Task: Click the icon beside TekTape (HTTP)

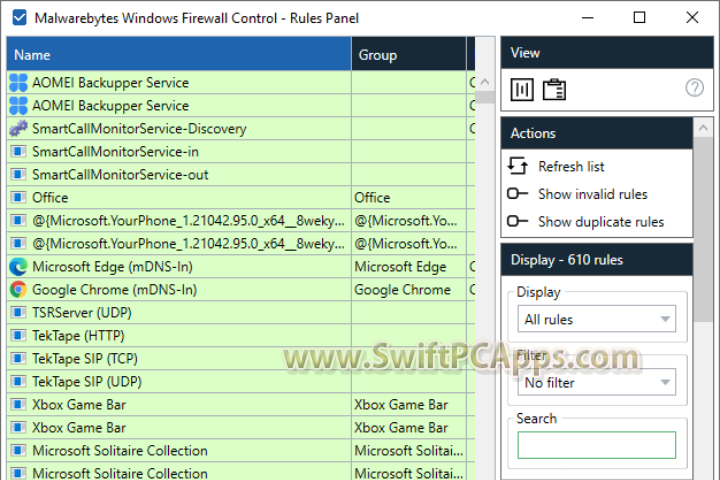Action: (18, 335)
